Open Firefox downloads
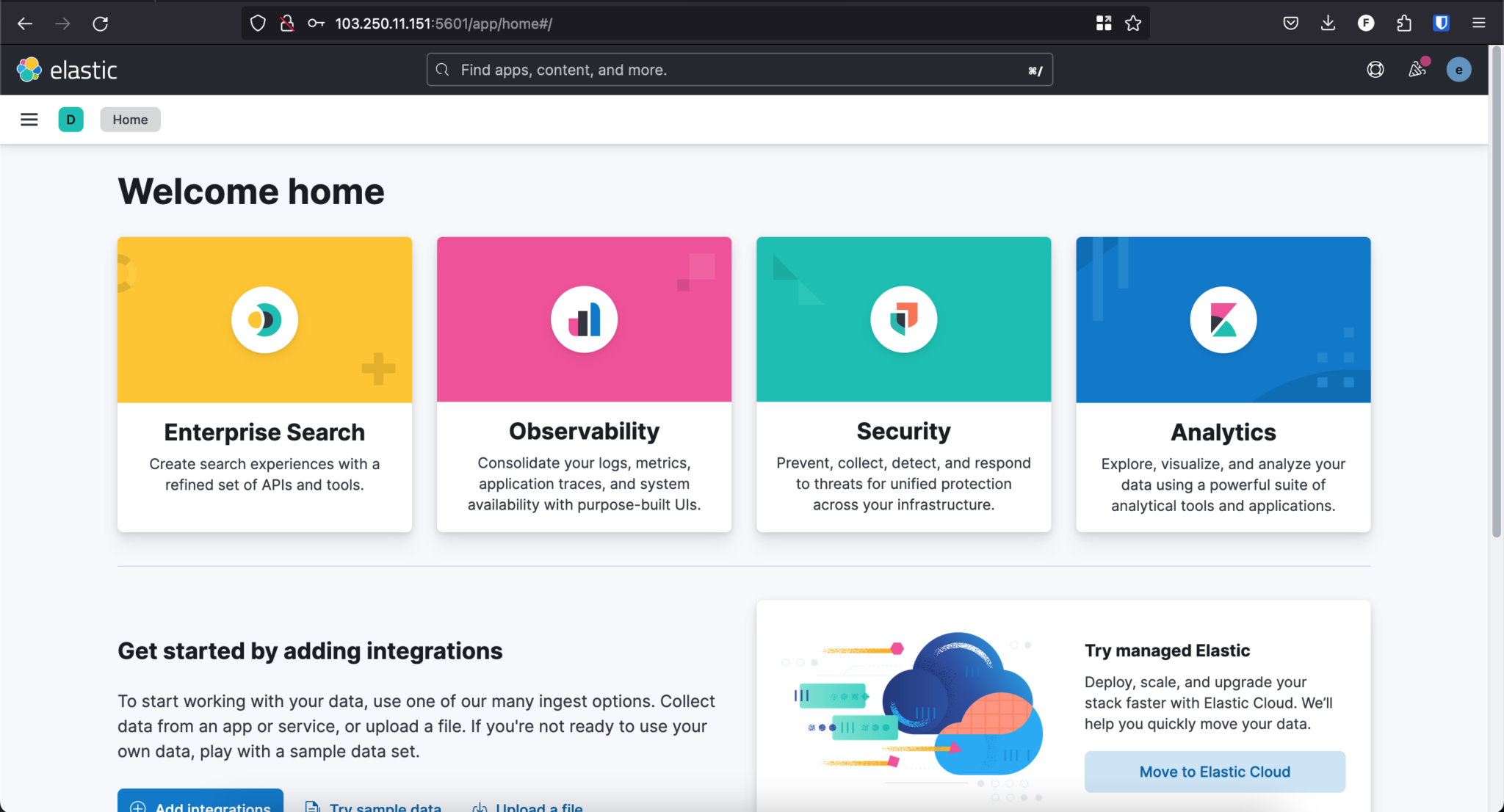This screenshot has height=812, width=1504. 1328,23
